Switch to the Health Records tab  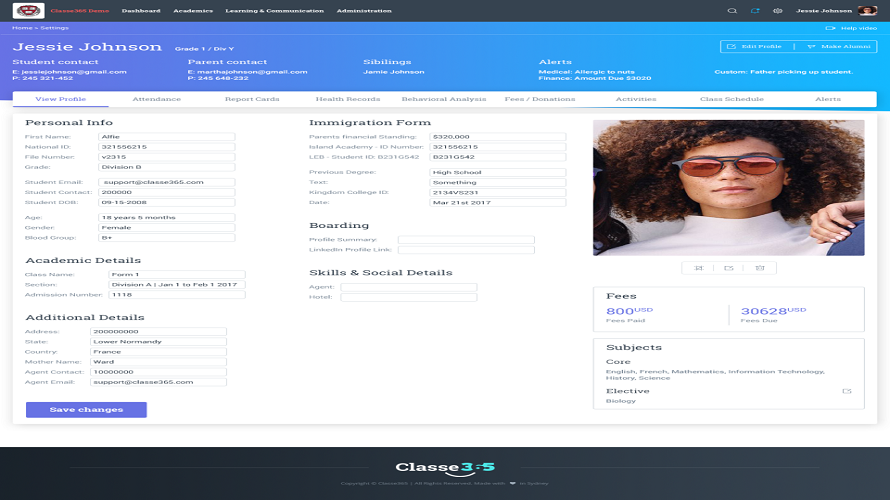(348, 99)
